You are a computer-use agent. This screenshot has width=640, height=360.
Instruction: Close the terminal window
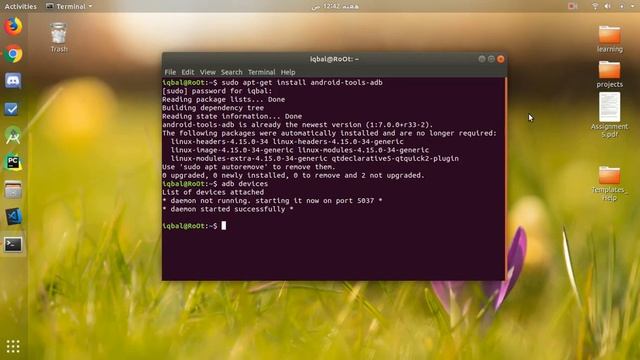pyautogui.click(x=501, y=59)
